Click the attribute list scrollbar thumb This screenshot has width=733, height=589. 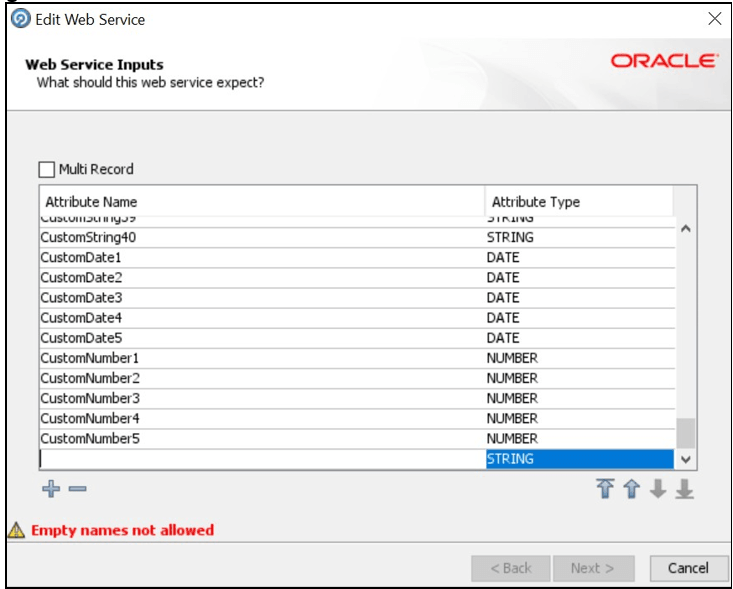[685, 433]
